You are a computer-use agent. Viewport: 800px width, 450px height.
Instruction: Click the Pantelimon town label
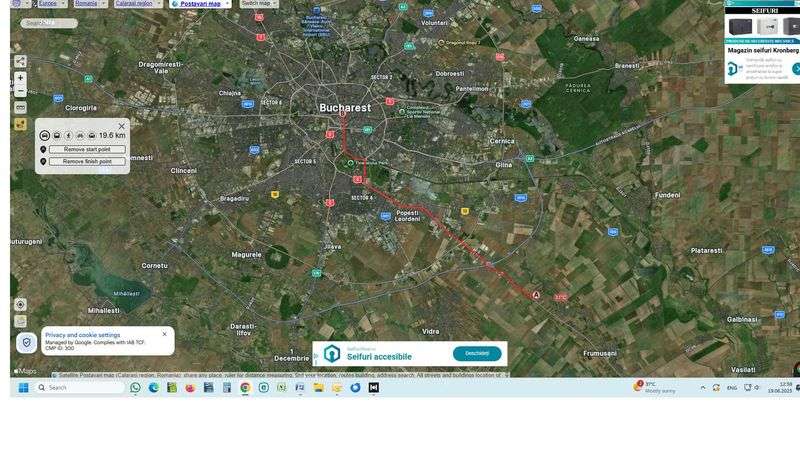point(471,89)
